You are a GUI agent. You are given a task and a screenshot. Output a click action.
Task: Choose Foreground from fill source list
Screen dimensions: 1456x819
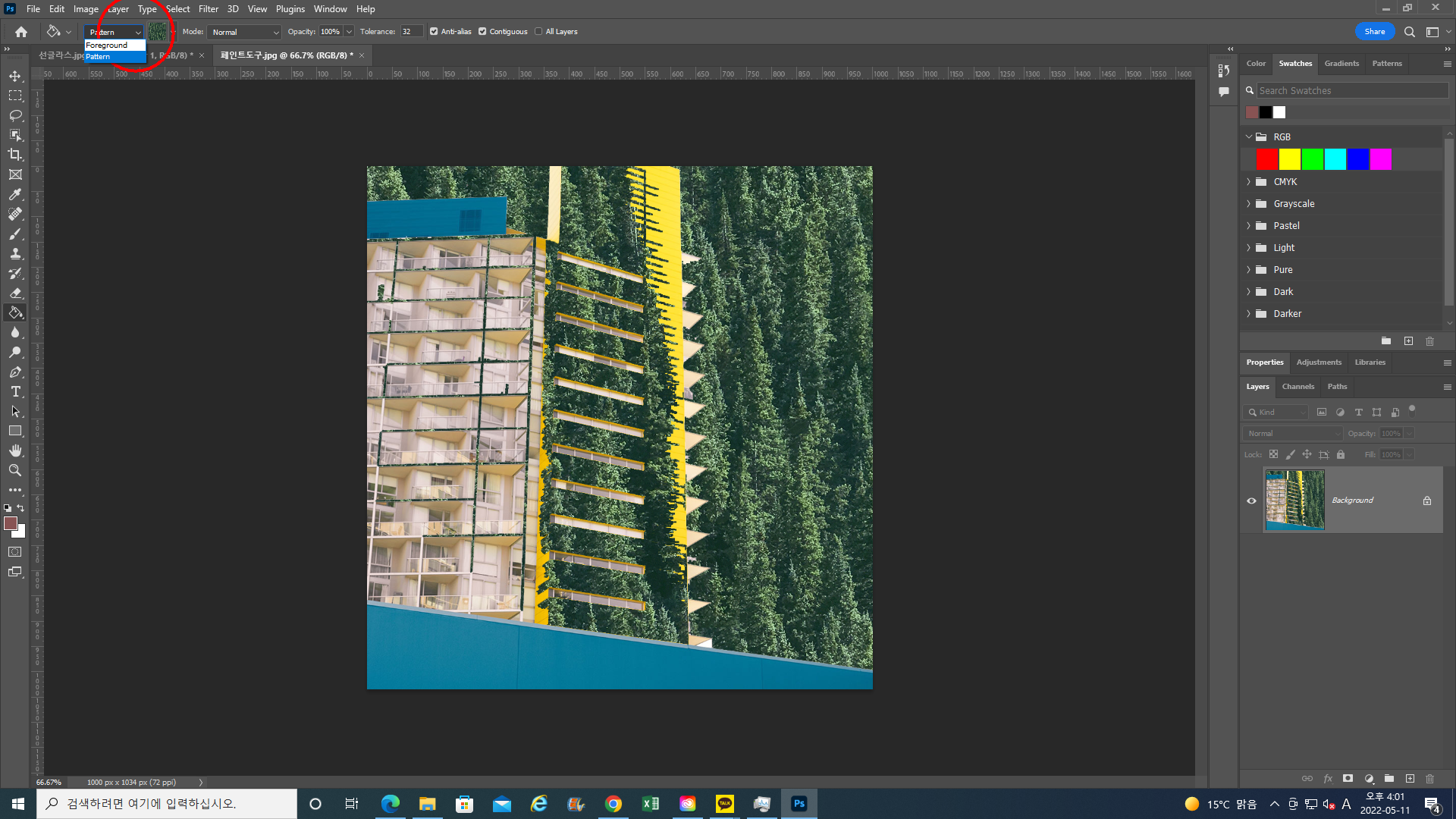[x=115, y=45]
